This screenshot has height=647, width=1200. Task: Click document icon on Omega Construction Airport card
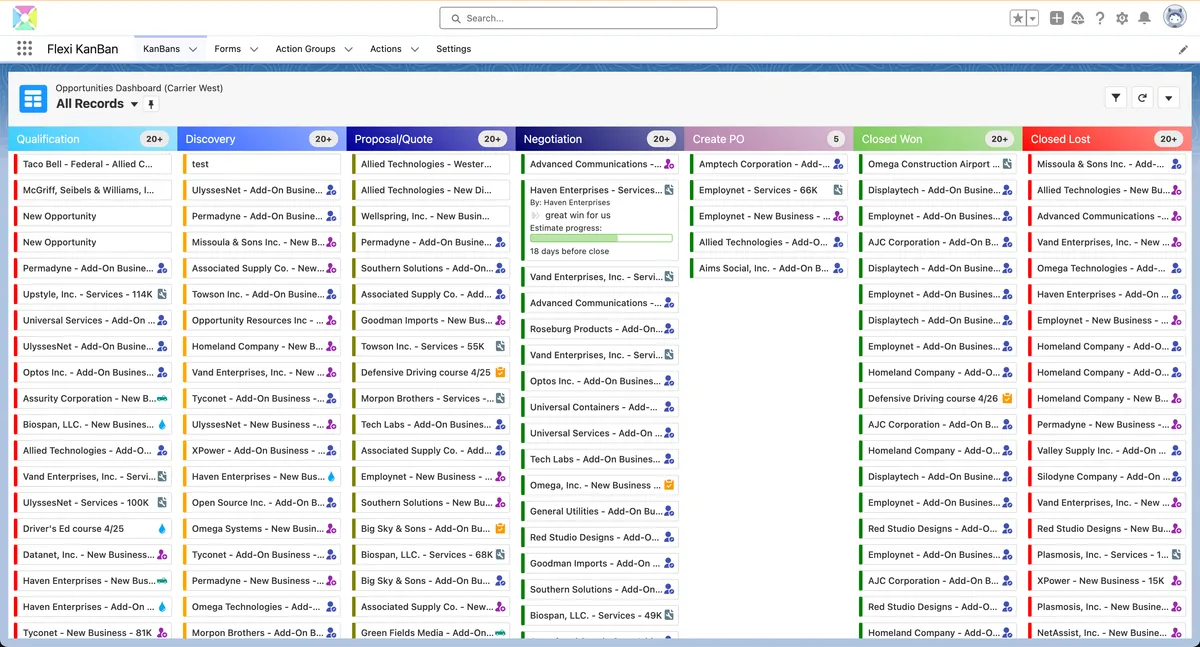coord(1007,164)
